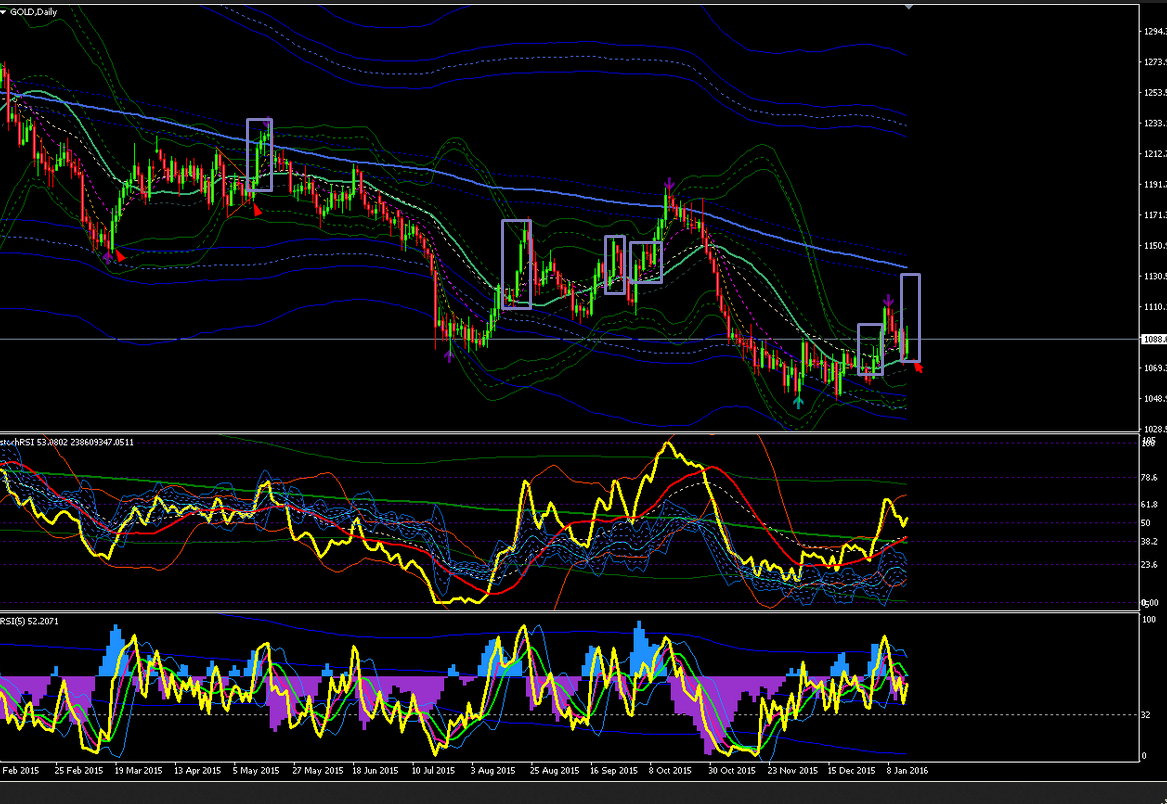Click the purple down arrow at October 2015 peak
The height and width of the screenshot is (804, 1167).
click(x=670, y=183)
